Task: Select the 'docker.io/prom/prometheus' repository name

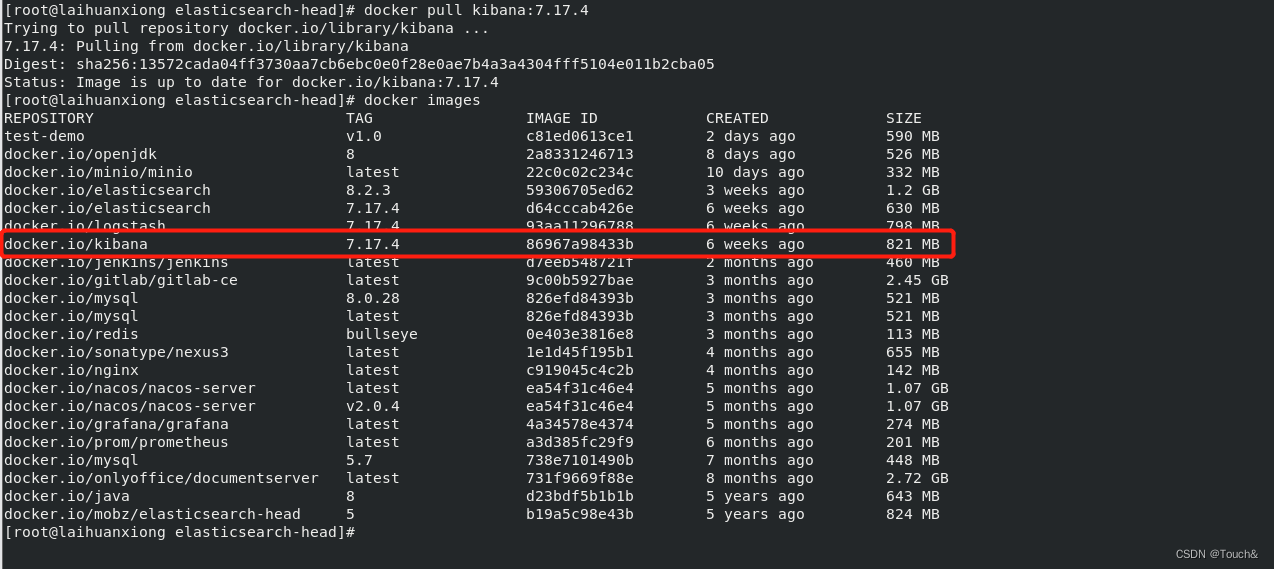Action: [116, 442]
